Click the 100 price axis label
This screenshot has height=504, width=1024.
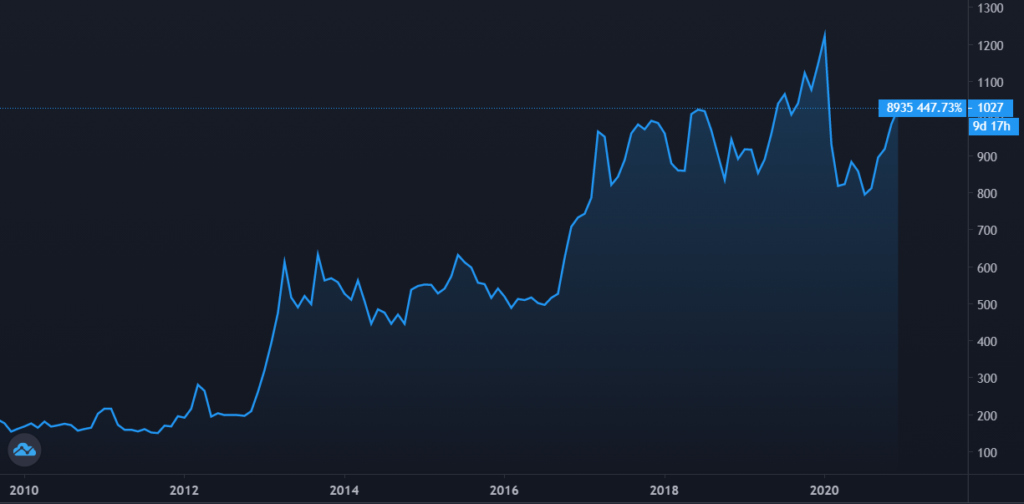point(987,452)
